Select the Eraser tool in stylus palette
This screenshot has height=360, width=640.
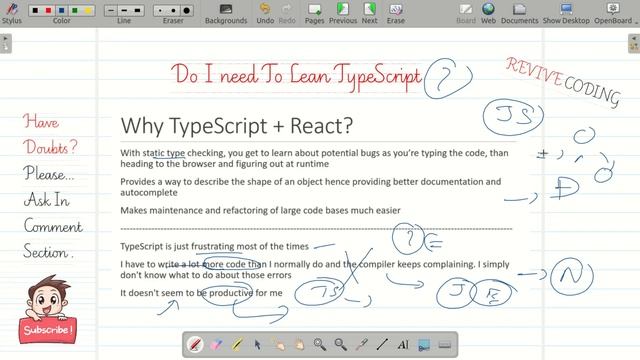click(x=216, y=344)
